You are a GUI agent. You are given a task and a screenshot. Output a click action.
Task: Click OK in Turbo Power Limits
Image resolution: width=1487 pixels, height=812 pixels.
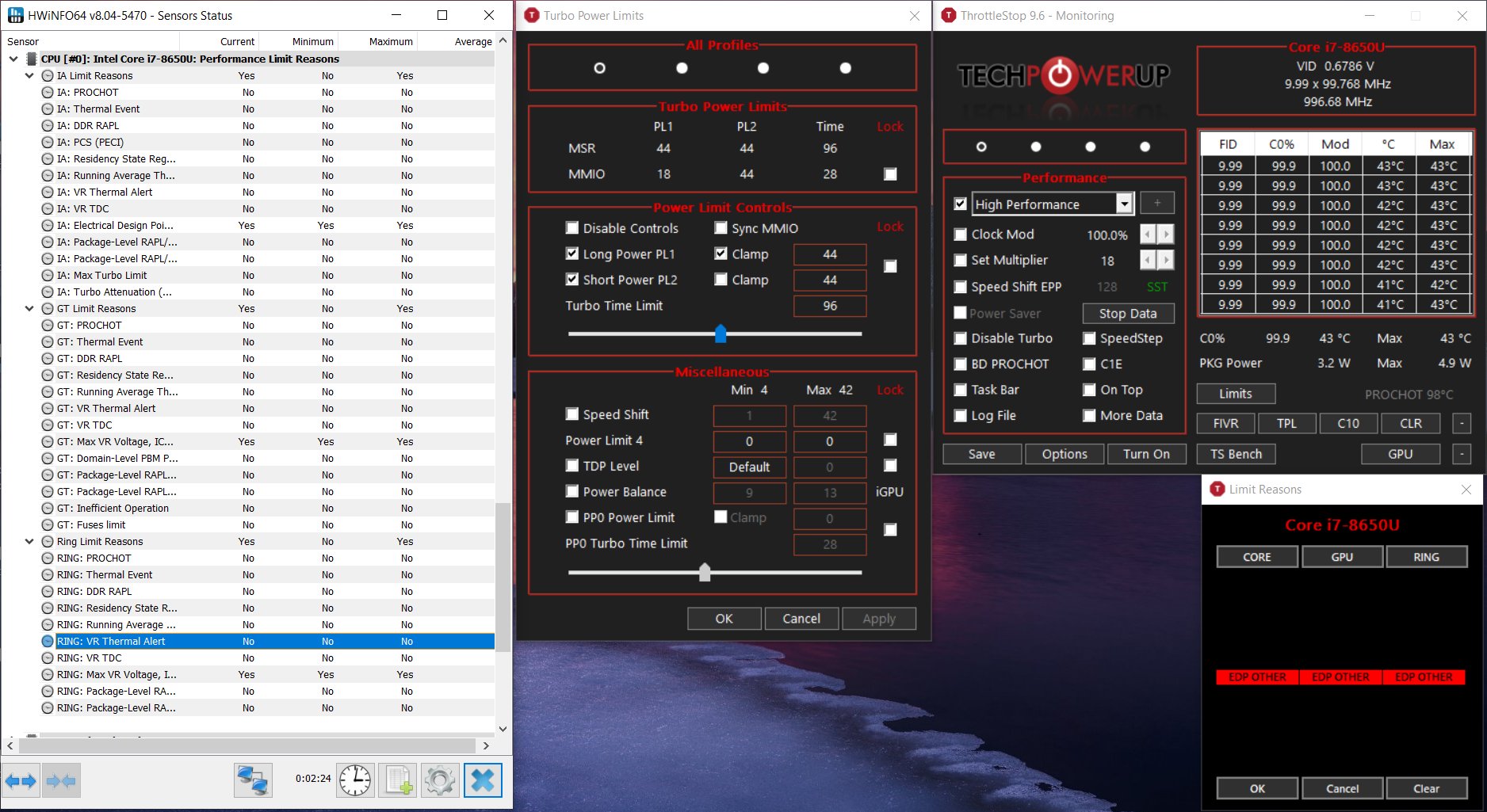tap(724, 619)
